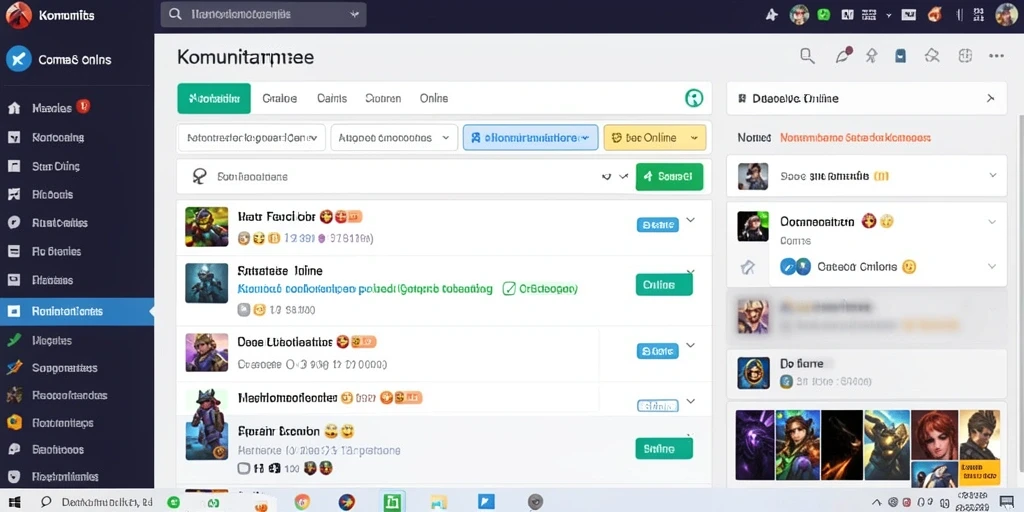Open the home icon beside Maades
Image resolution: width=1024 pixels, height=512 pixels.
click(14, 108)
